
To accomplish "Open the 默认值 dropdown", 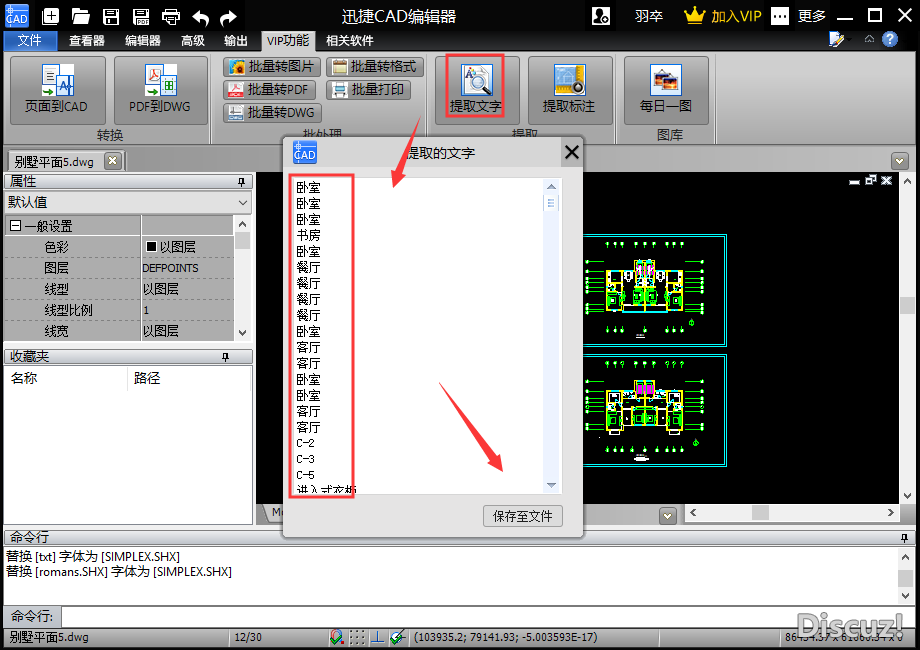I will click(x=242, y=202).
